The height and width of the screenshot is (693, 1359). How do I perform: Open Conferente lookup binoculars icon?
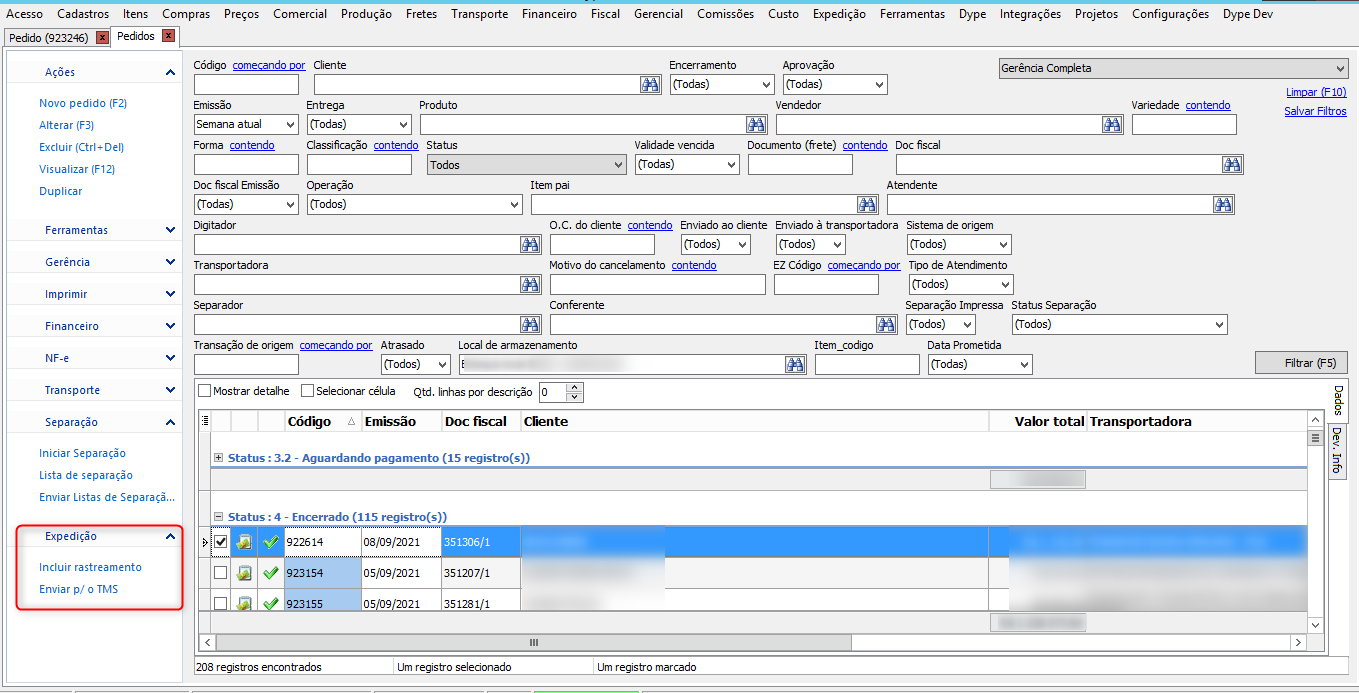click(x=886, y=325)
